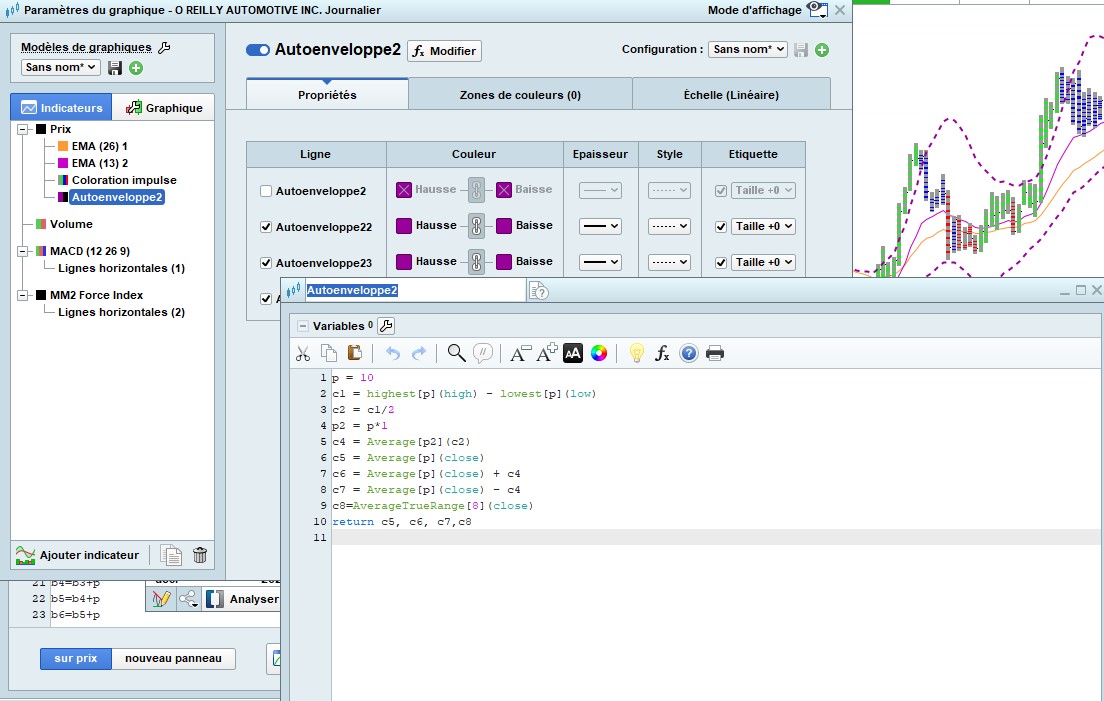Uncheck the Autoenveloppe22 line checkbox
The width and height of the screenshot is (1104, 701).
[266, 227]
